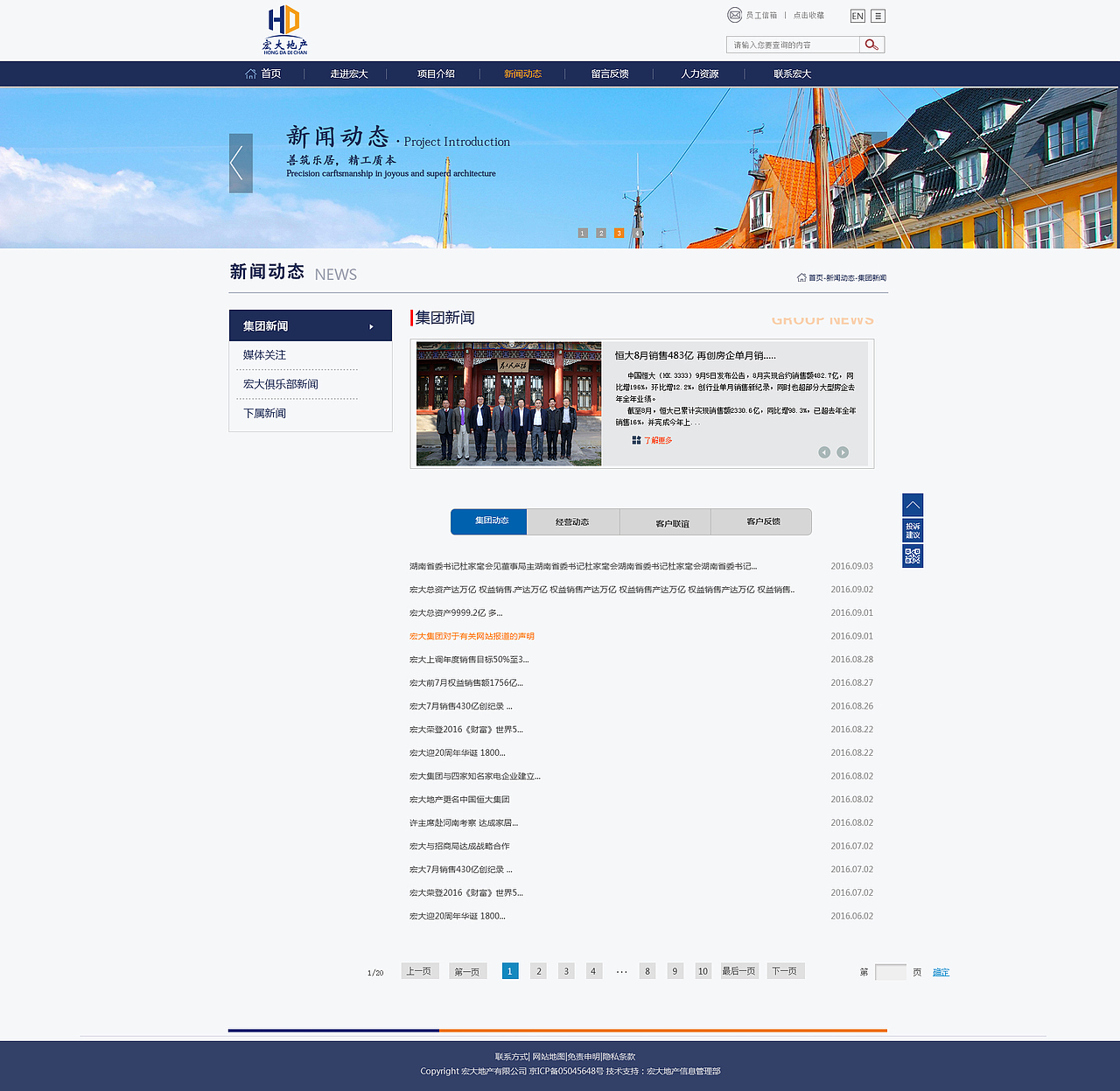Screen dimensions: 1120x1091
Task: Open the 新闻动态 nav menu
Action: point(522,73)
